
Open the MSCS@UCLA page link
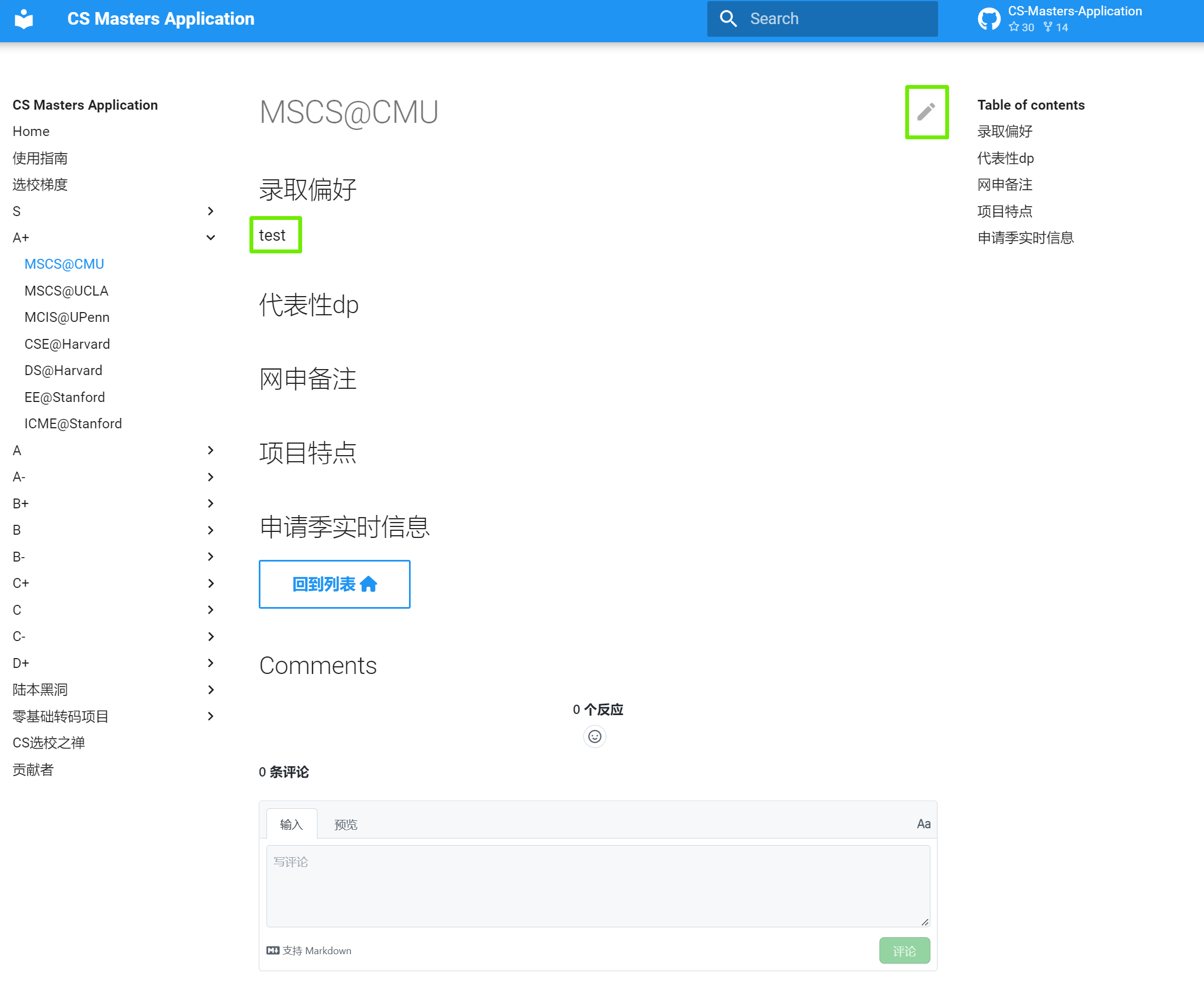click(66, 291)
